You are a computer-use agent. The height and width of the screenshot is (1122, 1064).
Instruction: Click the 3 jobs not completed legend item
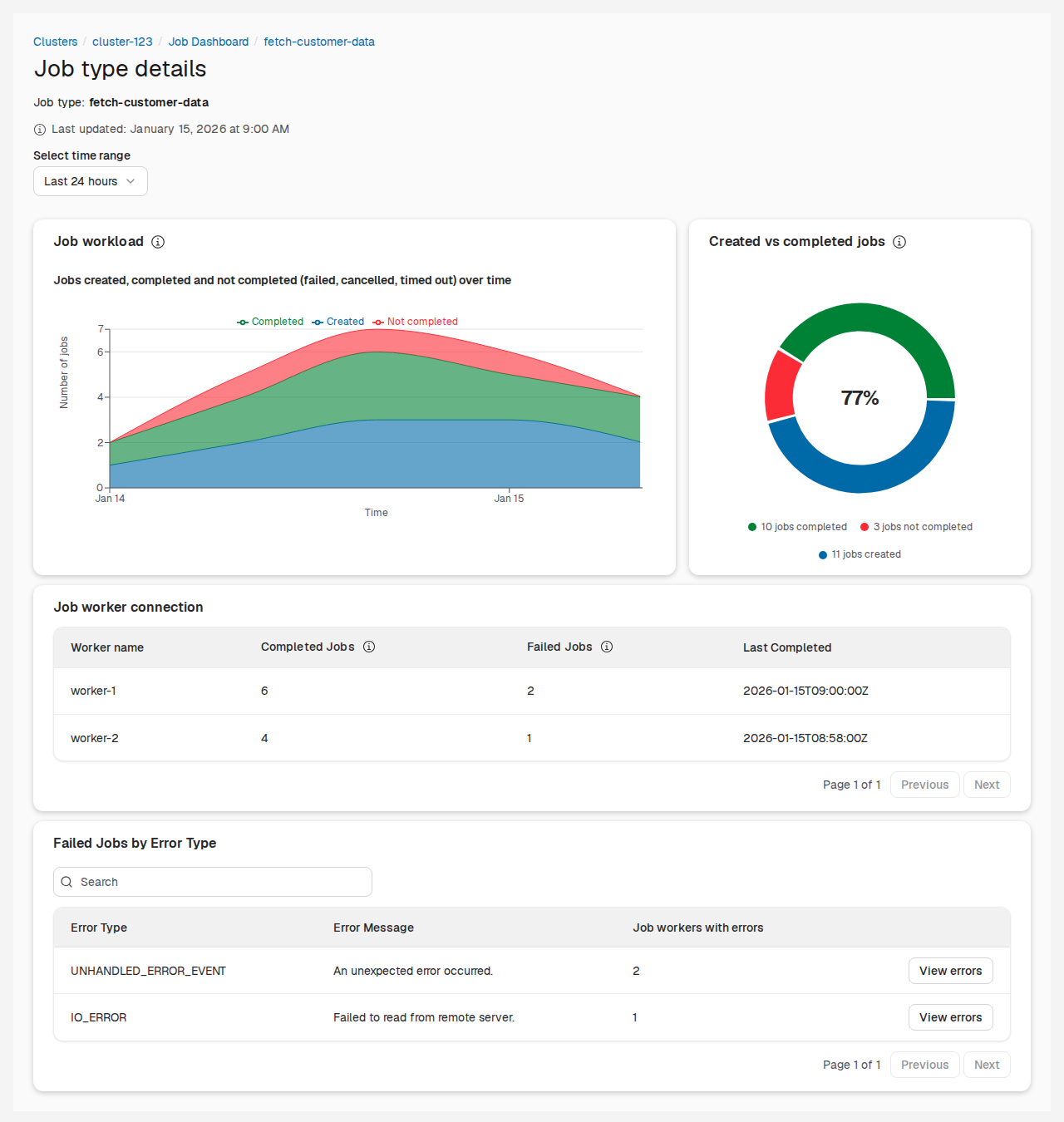point(916,527)
